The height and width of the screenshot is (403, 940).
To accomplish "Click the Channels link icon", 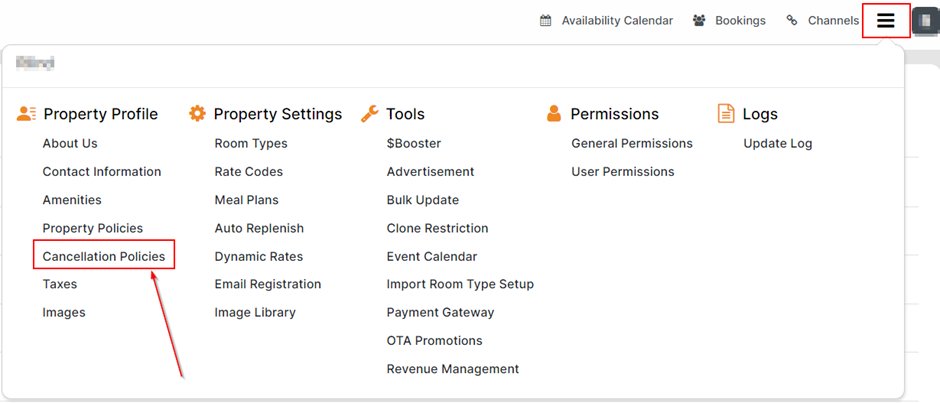I will click(x=792, y=21).
